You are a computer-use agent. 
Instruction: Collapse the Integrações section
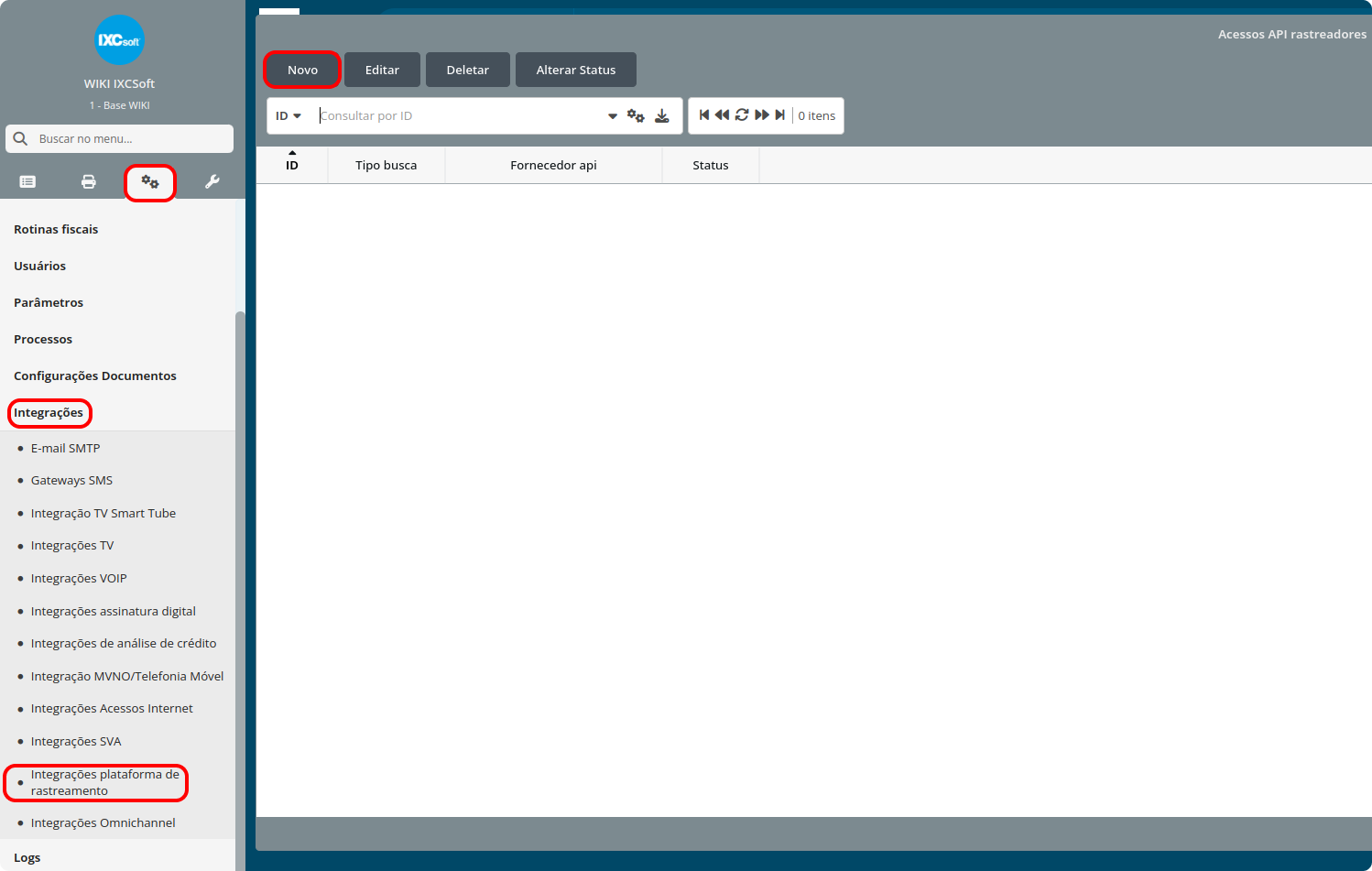click(x=49, y=413)
